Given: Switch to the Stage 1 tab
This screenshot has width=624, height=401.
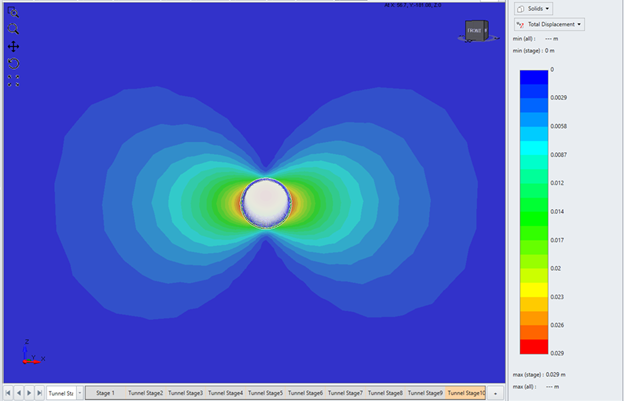Looking at the screenshot, I should (105, 393).
